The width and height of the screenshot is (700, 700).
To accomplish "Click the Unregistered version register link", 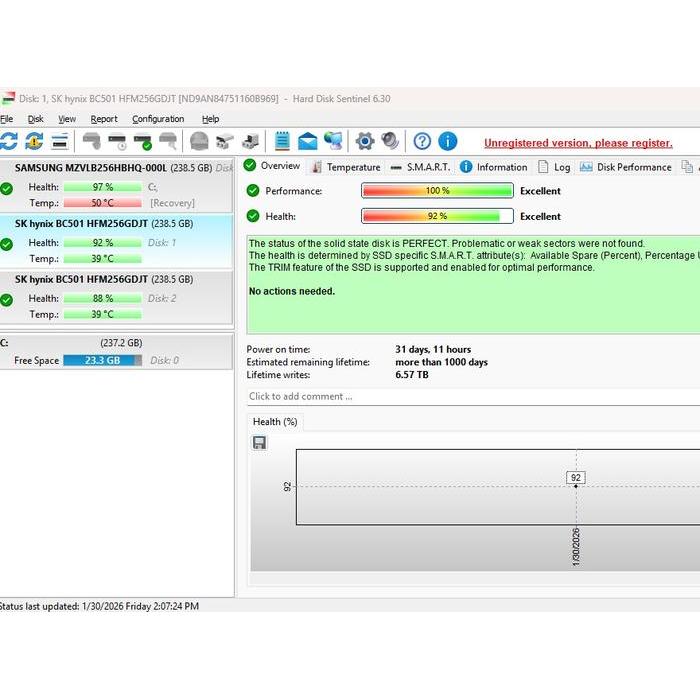I will [578, 143].
